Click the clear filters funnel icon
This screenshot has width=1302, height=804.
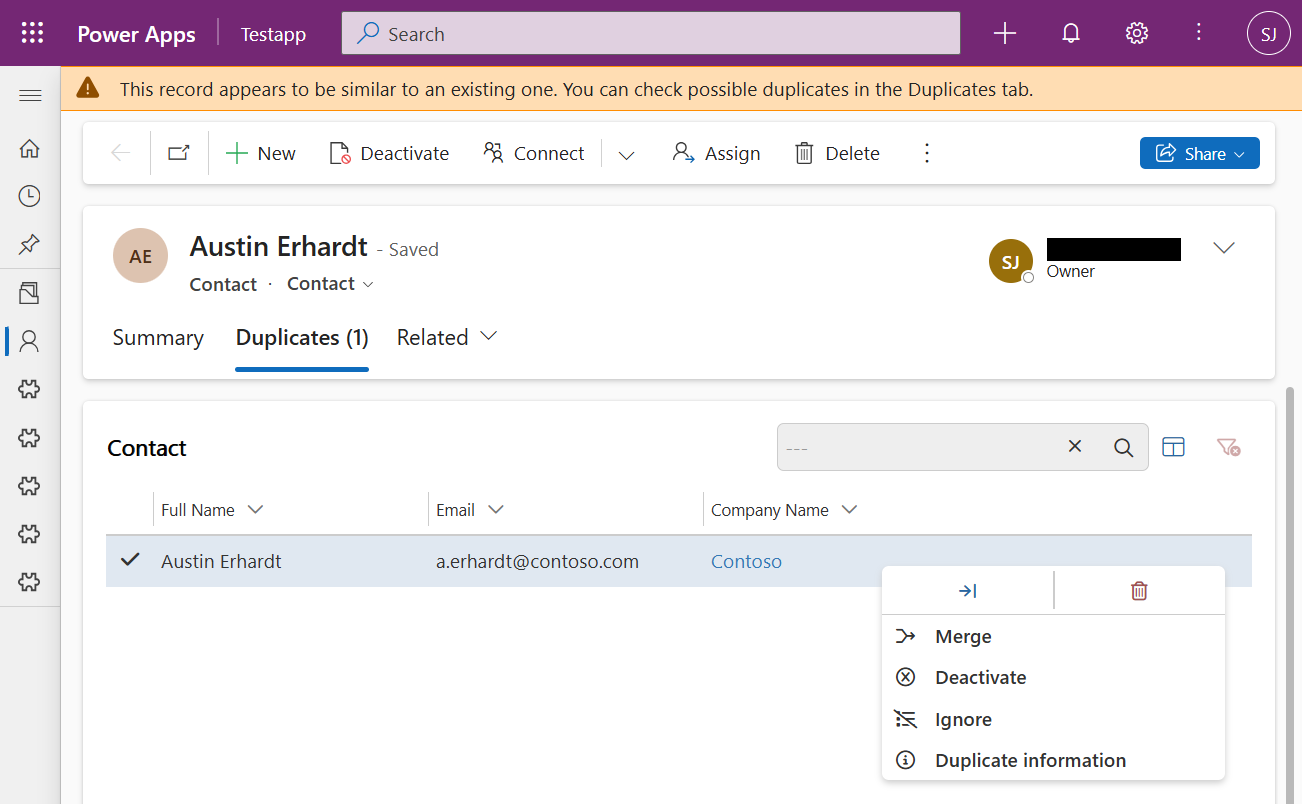tap(1228, 447)
